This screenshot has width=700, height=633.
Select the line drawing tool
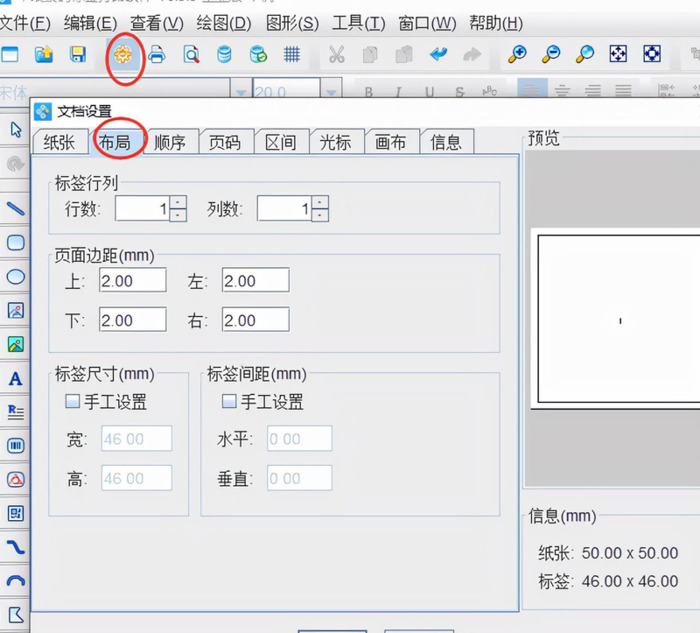point(16,208)
